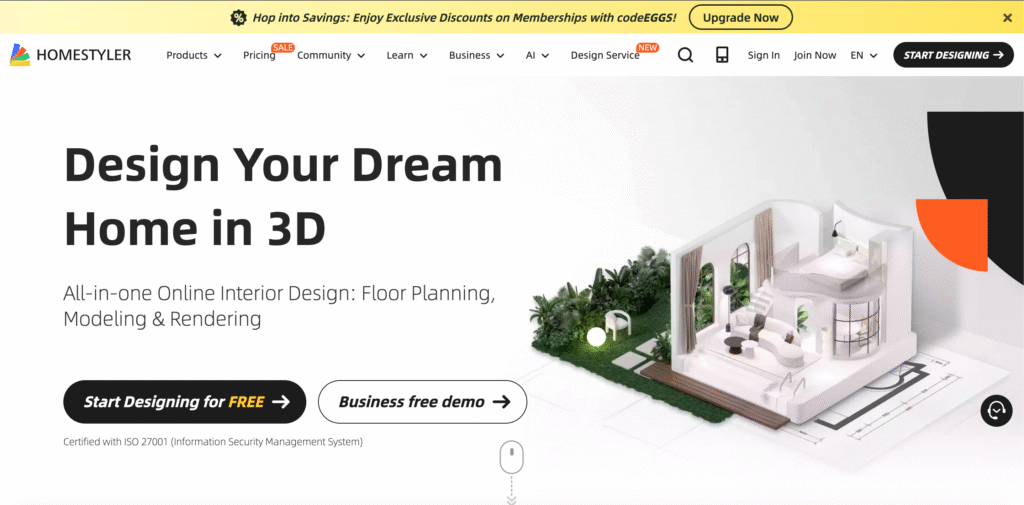The height and width of the screenshot is (505, 1024).
Task: Open the EN language selector
Action: tap(864, 56)
